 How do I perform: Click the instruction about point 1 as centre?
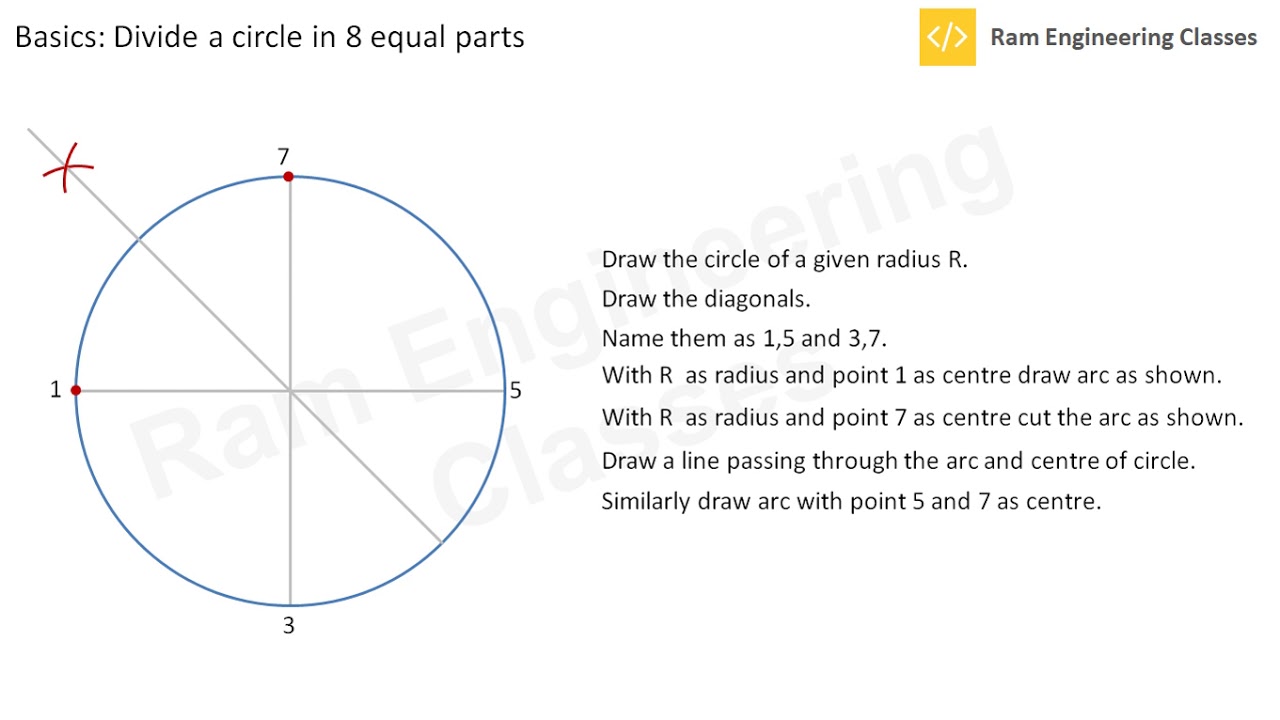click(x=911, y=377)
